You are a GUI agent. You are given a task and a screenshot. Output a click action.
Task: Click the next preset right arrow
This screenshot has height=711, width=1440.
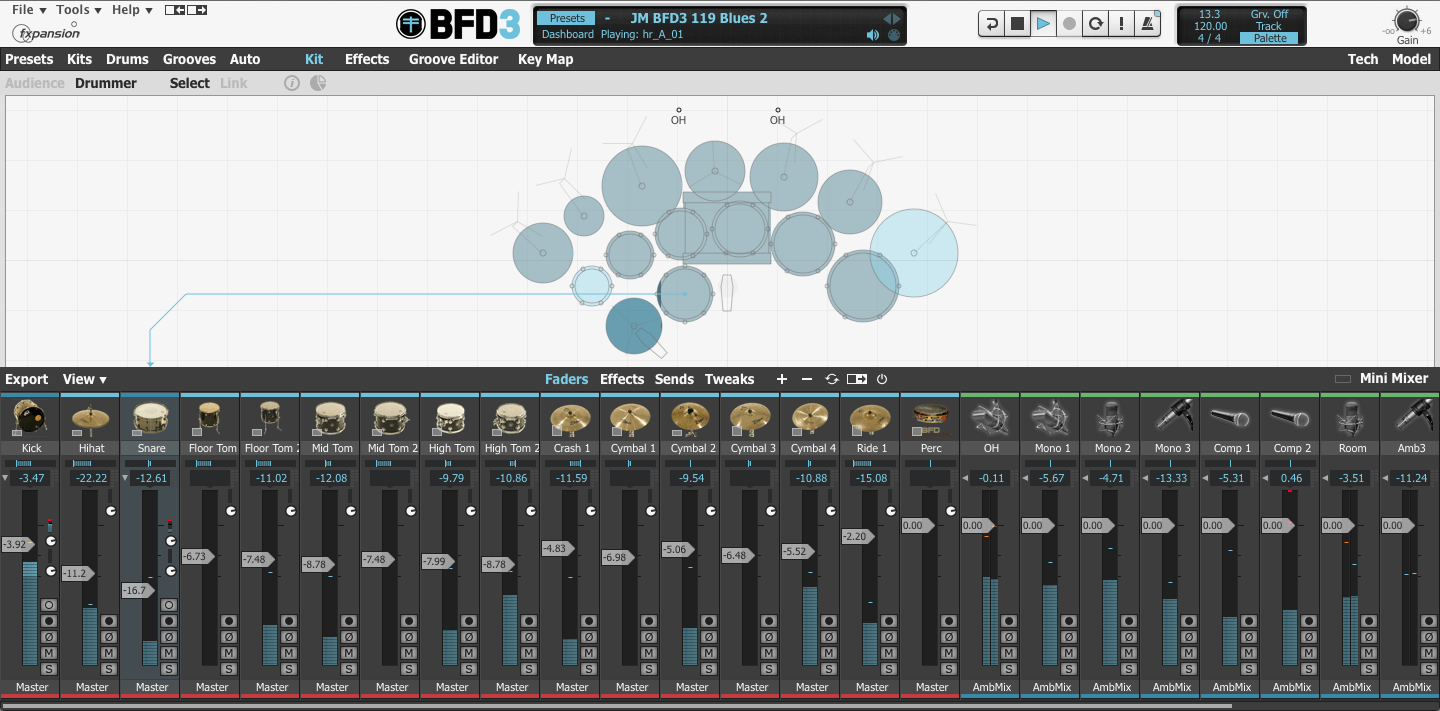click(897, 18)
